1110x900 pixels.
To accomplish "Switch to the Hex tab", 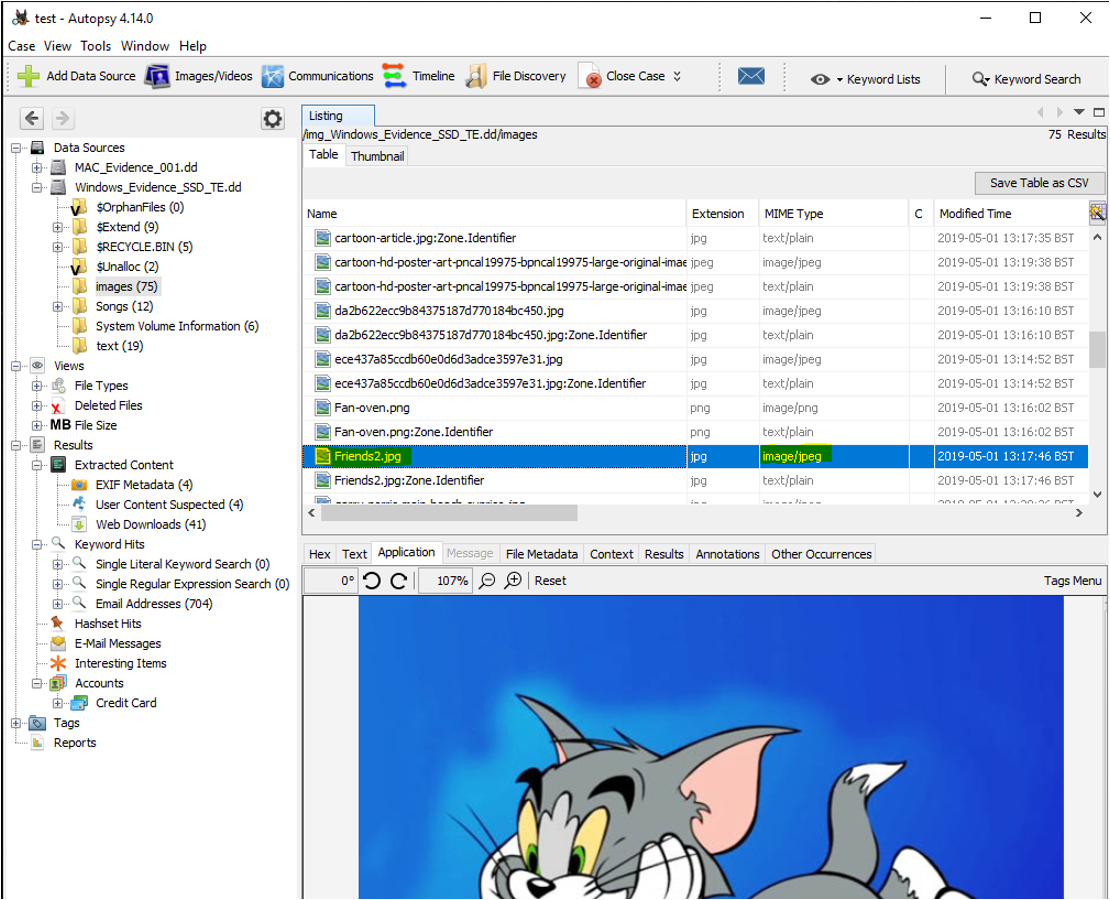I will coord(320,554).
